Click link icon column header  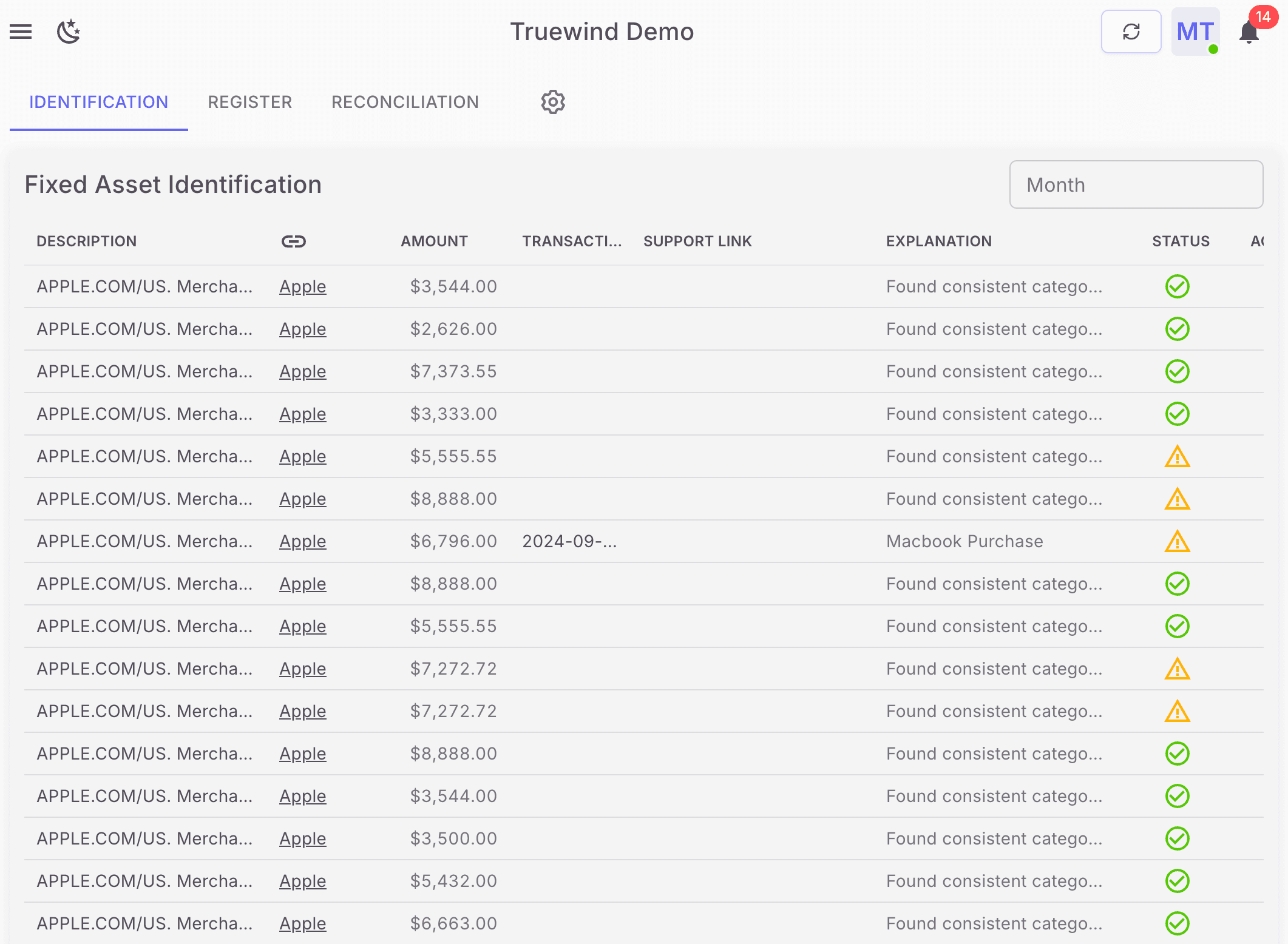pos(294,241)
